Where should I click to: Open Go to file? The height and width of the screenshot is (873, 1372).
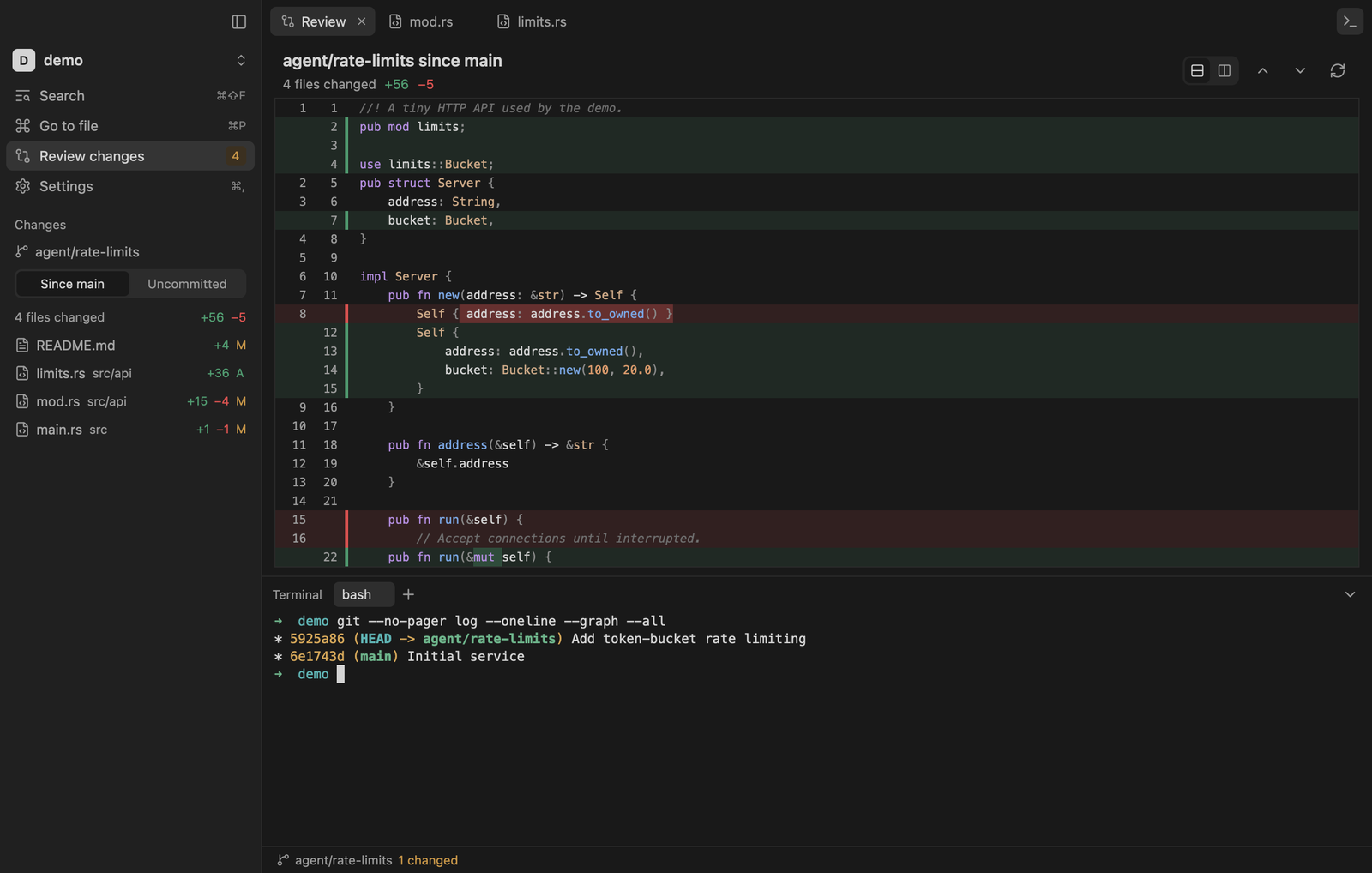click(x=130, y=126)
